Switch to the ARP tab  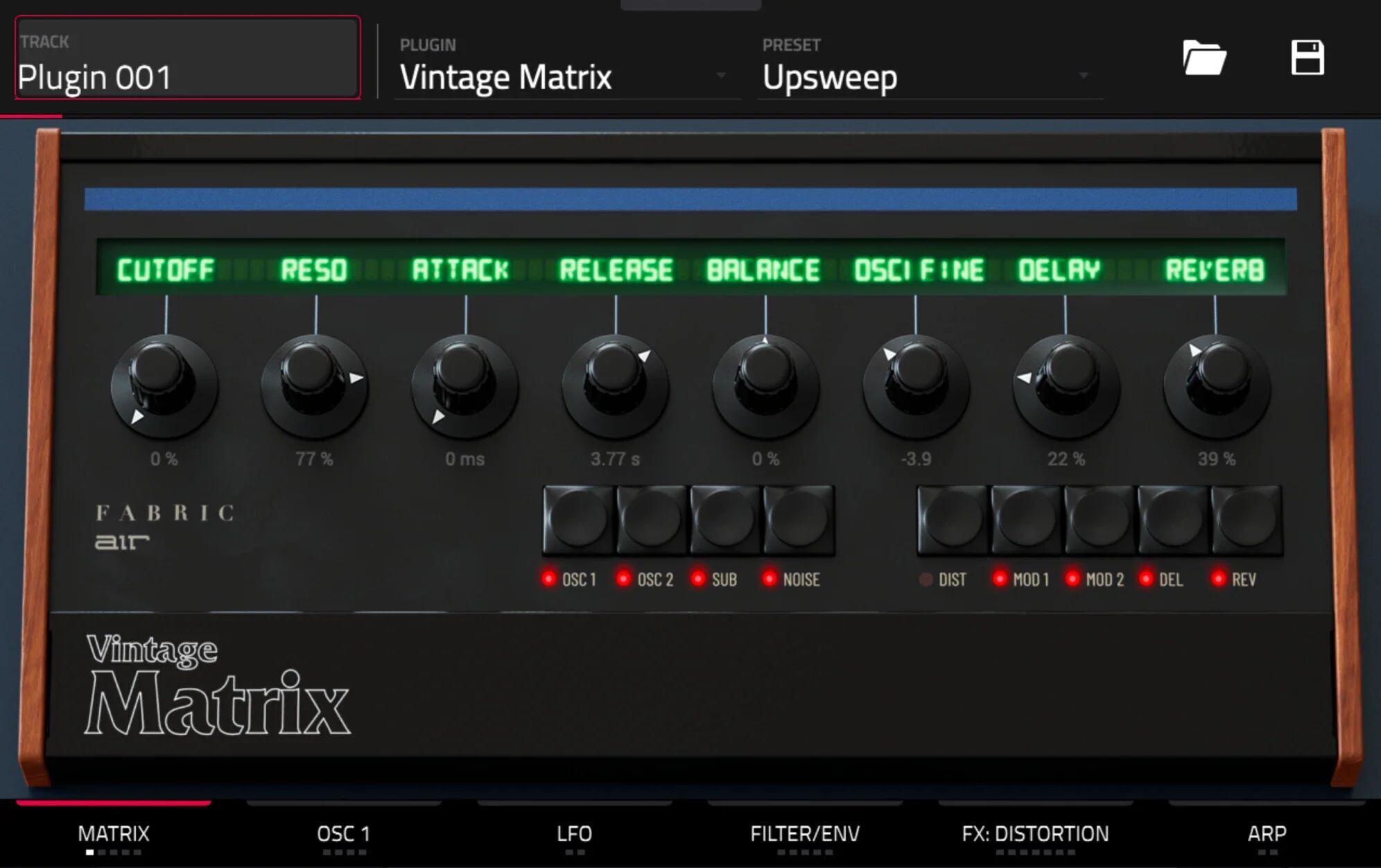tap(1267, 834)
